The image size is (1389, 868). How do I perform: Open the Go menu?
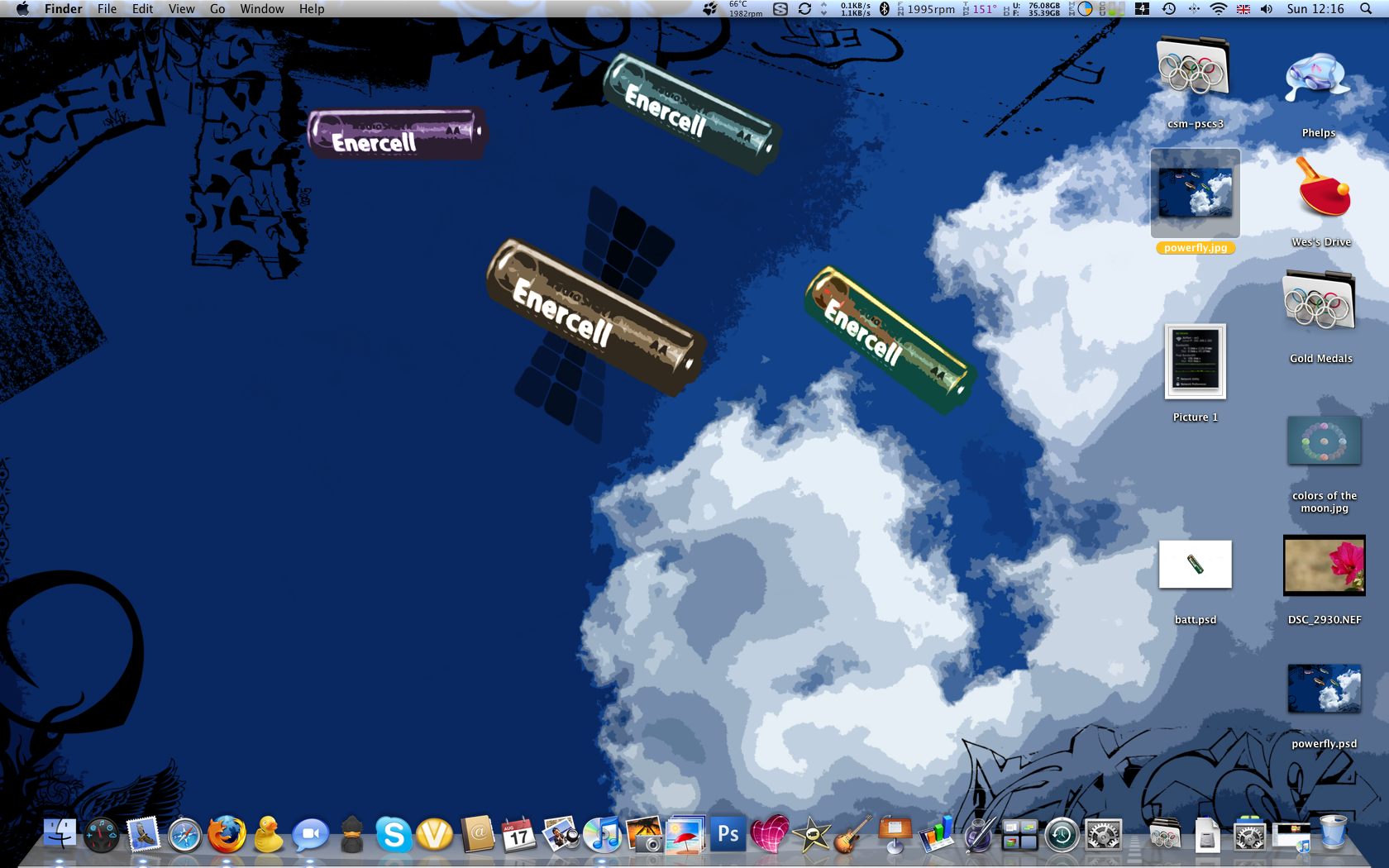(217, 9)
